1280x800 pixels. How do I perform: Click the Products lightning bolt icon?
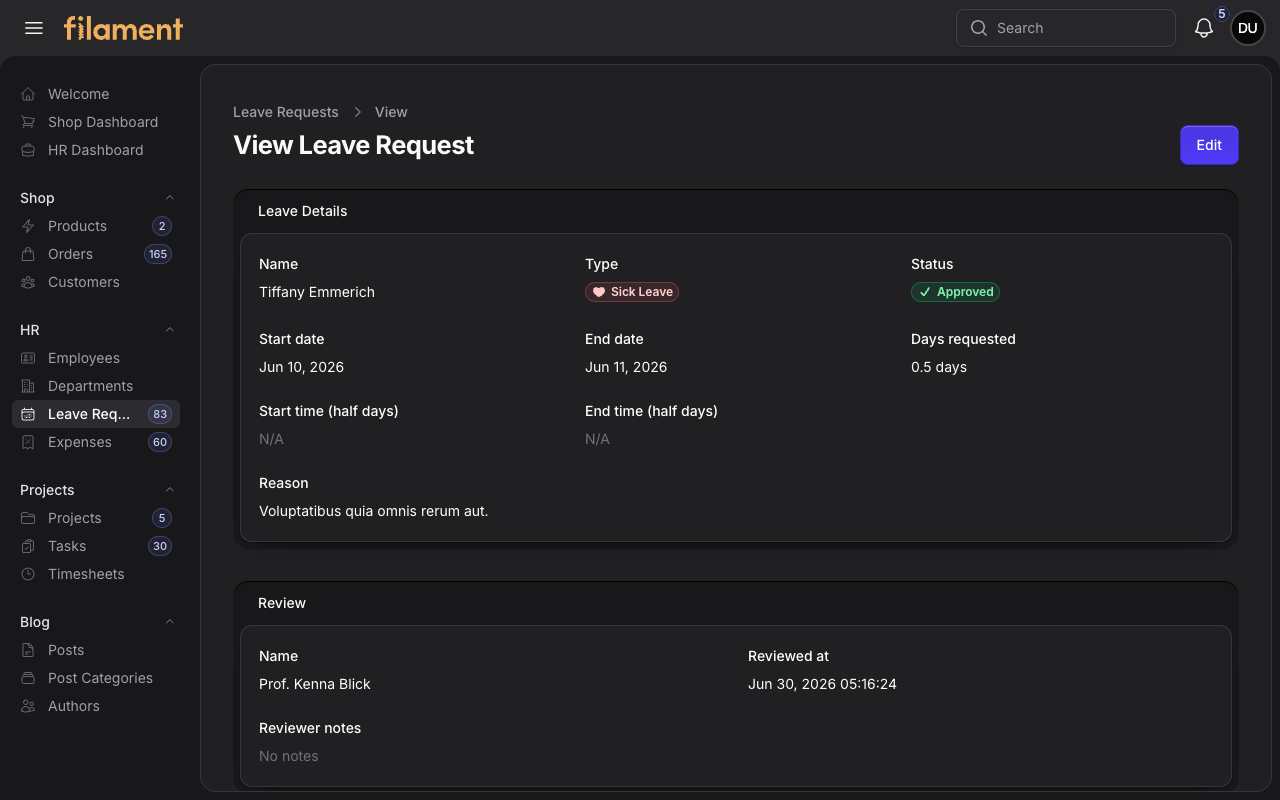(28, 226)
